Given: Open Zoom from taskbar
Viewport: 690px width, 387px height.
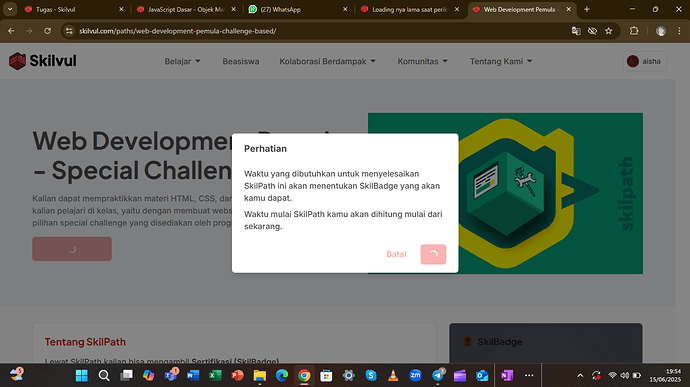Looking at the screenshot, I should click(x=415, y=376).
